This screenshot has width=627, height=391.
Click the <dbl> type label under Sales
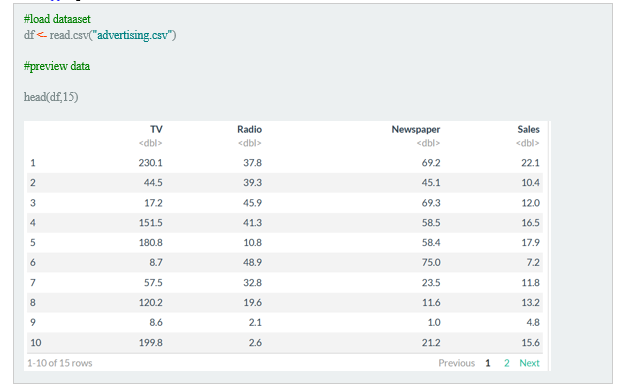tap(527, 143)
